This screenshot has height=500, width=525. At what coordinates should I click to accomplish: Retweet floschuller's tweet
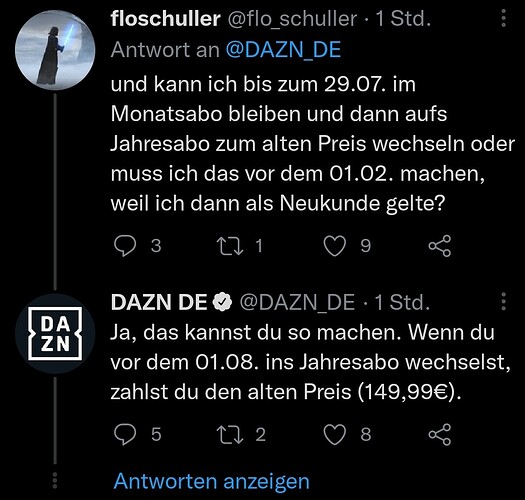pyautogui.click(x=230, y=246)
